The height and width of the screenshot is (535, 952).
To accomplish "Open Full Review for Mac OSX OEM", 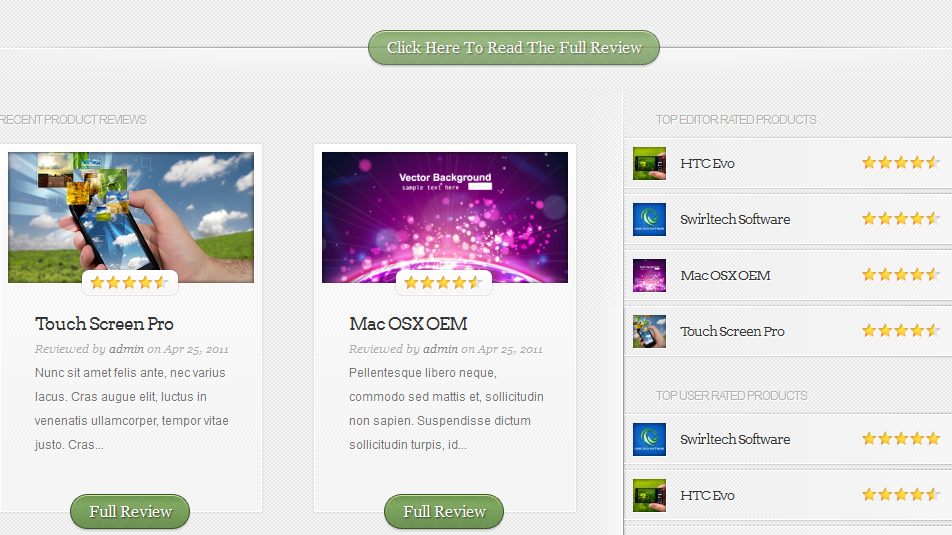I will click(444, 511).
